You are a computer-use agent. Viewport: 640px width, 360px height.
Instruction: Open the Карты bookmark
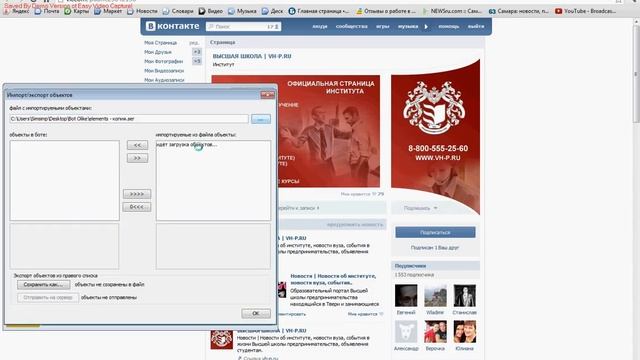coord(77,11)
